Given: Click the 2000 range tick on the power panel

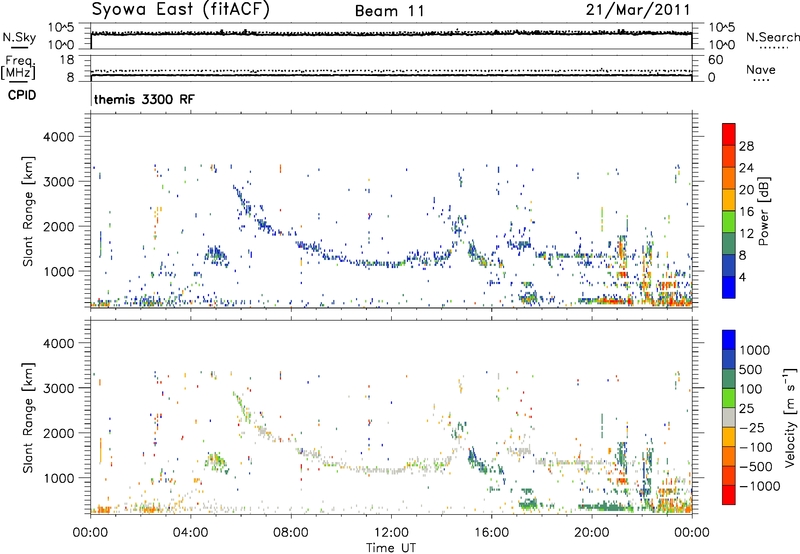Looking at the screenshot, I should [59, 226].
